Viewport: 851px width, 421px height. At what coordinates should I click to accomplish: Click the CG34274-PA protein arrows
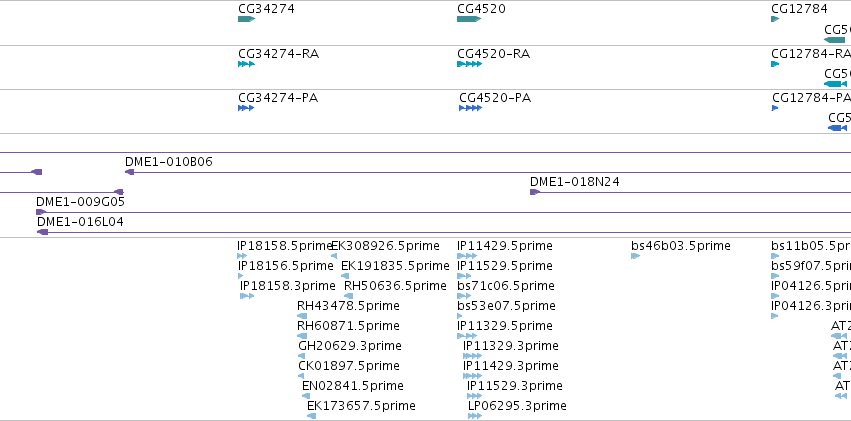coord(246,108)
